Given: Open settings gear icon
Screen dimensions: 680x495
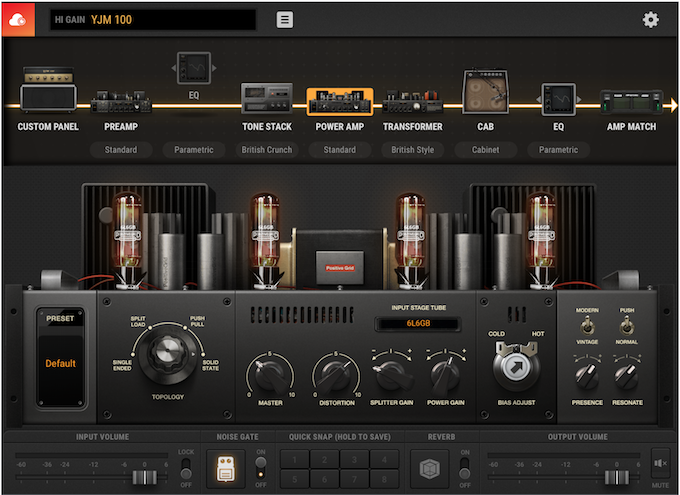Looking at the screenshot, I should (x=651, y=20).
